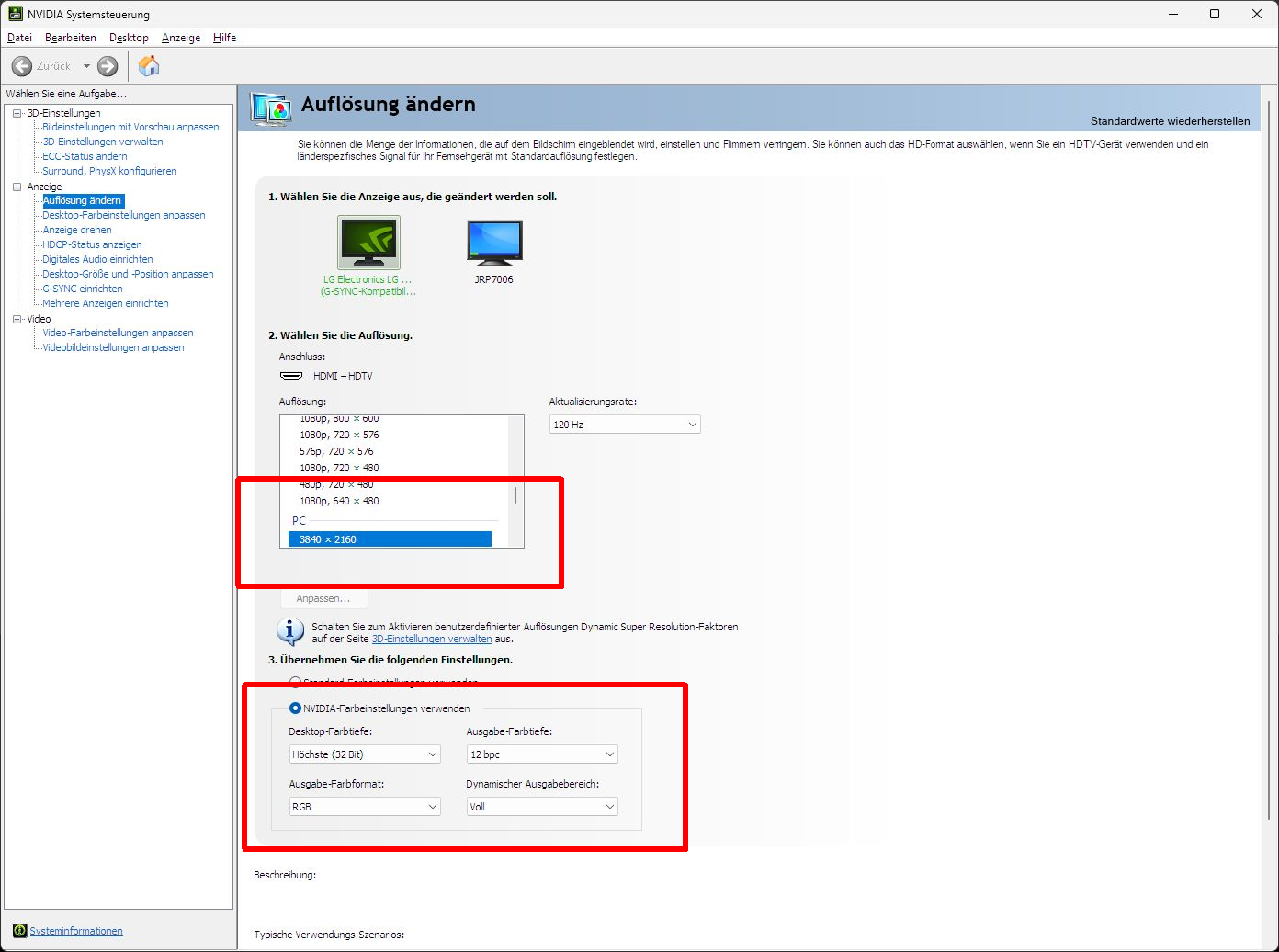The image size is (1279, 952).
Task: Open Dynamischer Ausgabebereich Voll dropdown
Action: pos(542,807)
